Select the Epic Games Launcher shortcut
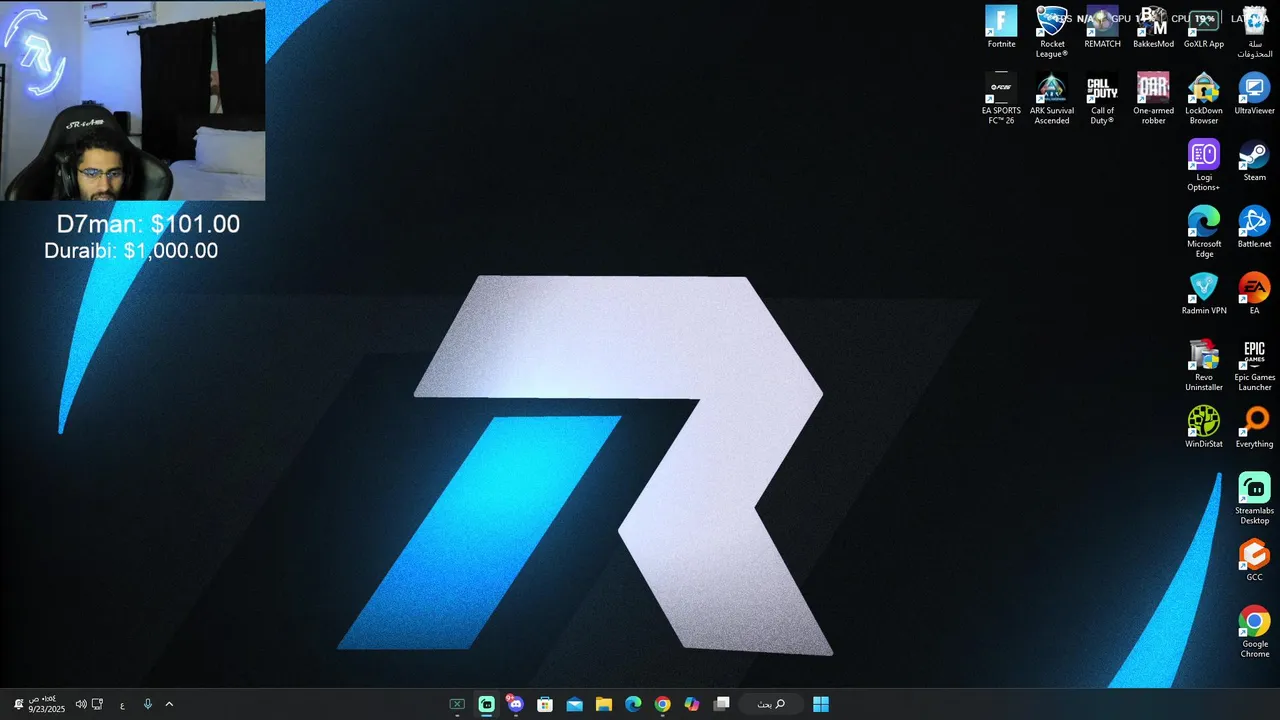Viewport: 1280px width, 720px height. tap(1254, 365)
